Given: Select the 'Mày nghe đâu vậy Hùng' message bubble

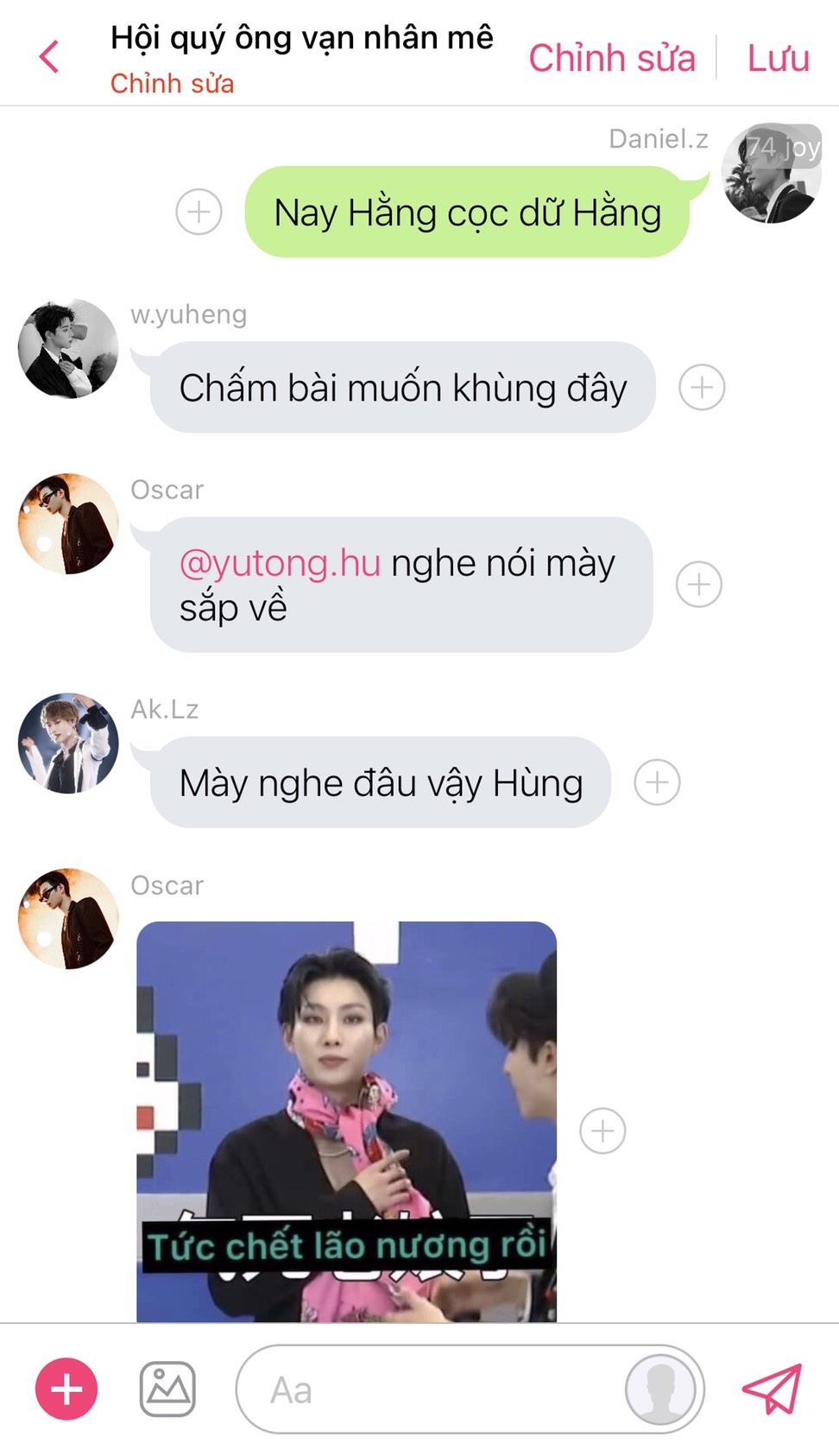Looking at the screenshot, I should coord(381,782).
